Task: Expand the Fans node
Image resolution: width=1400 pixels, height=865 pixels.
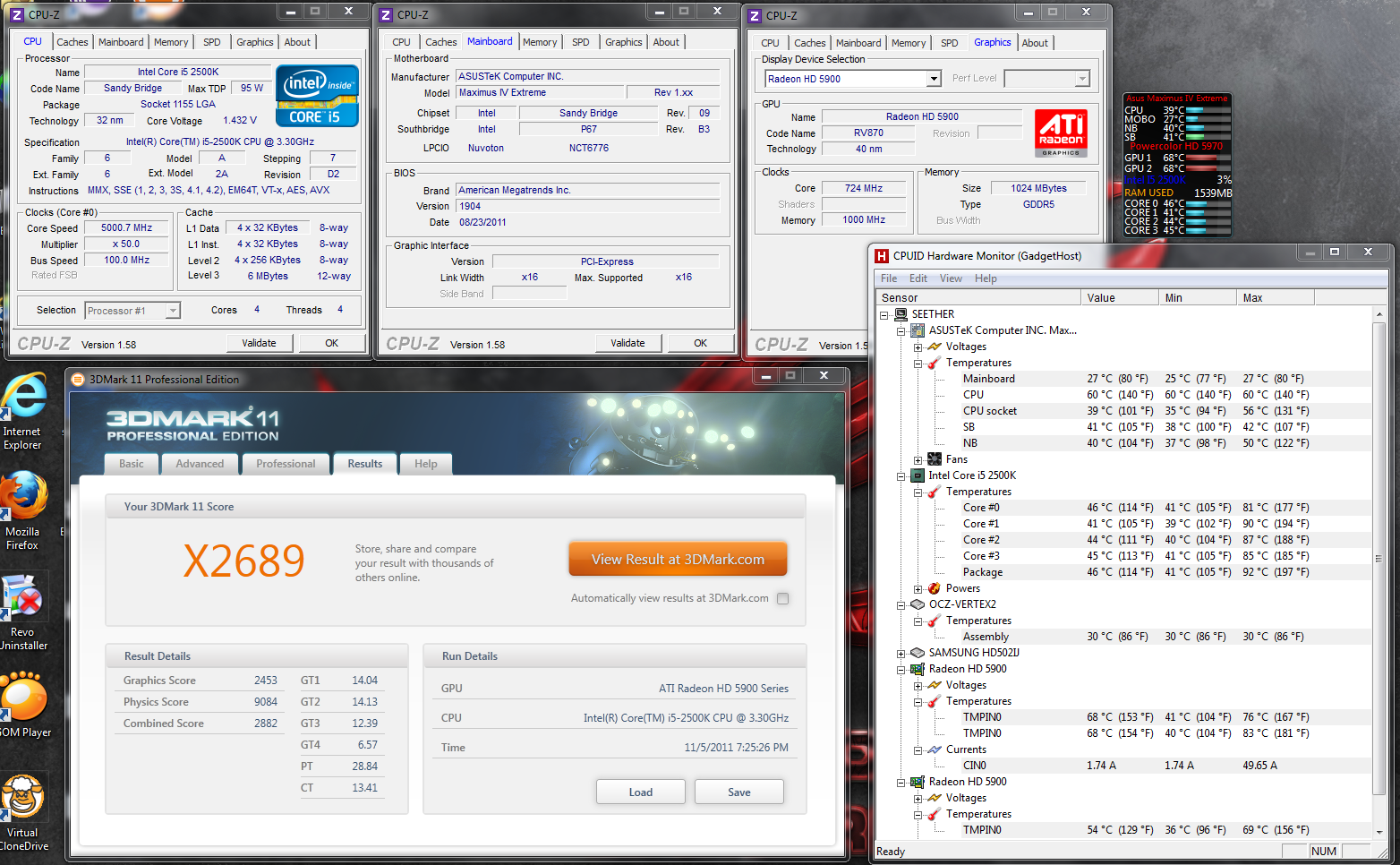Action: 918,459
